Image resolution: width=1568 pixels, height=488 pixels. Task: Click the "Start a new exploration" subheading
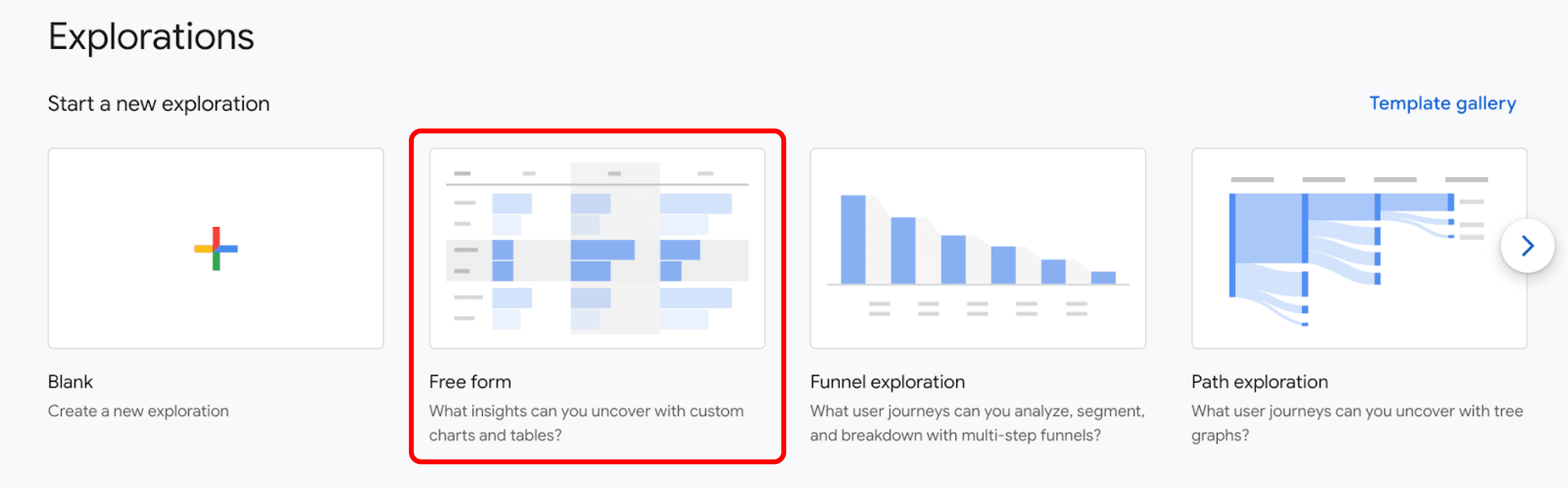(x=158, y=103)
